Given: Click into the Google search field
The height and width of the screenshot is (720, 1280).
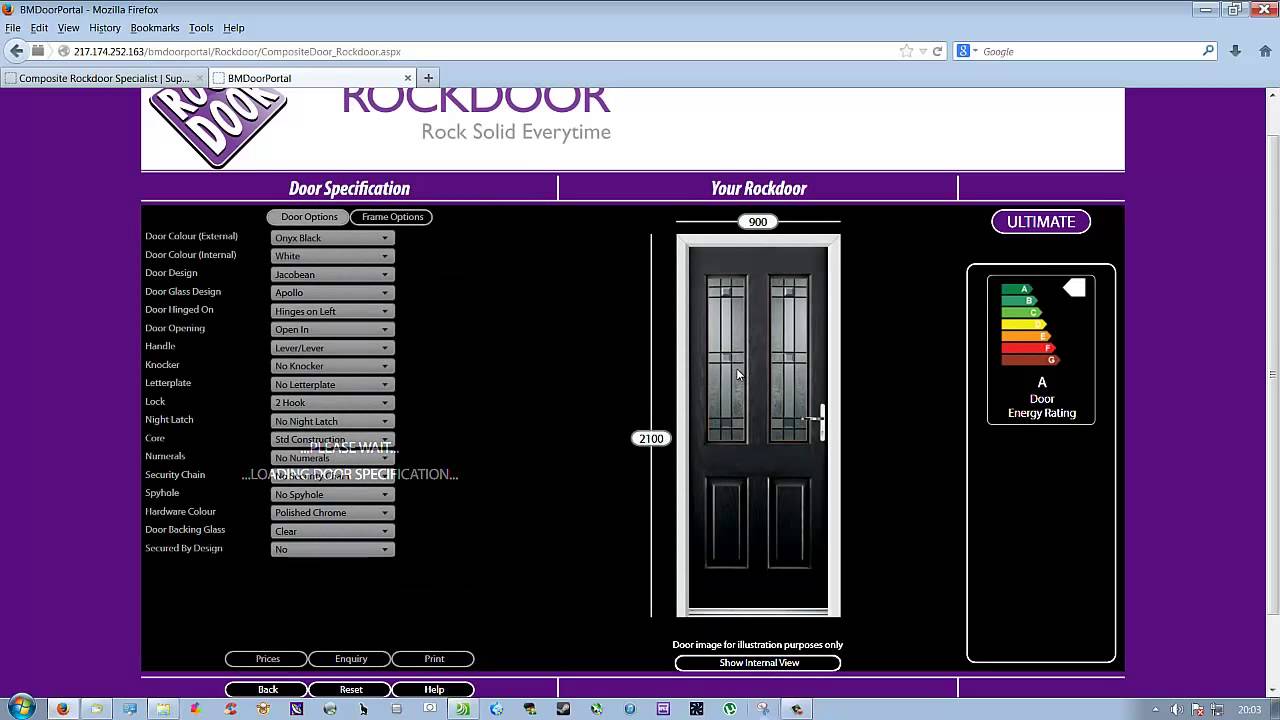Looking at the screenshot, I should [x=1090, y=51].
